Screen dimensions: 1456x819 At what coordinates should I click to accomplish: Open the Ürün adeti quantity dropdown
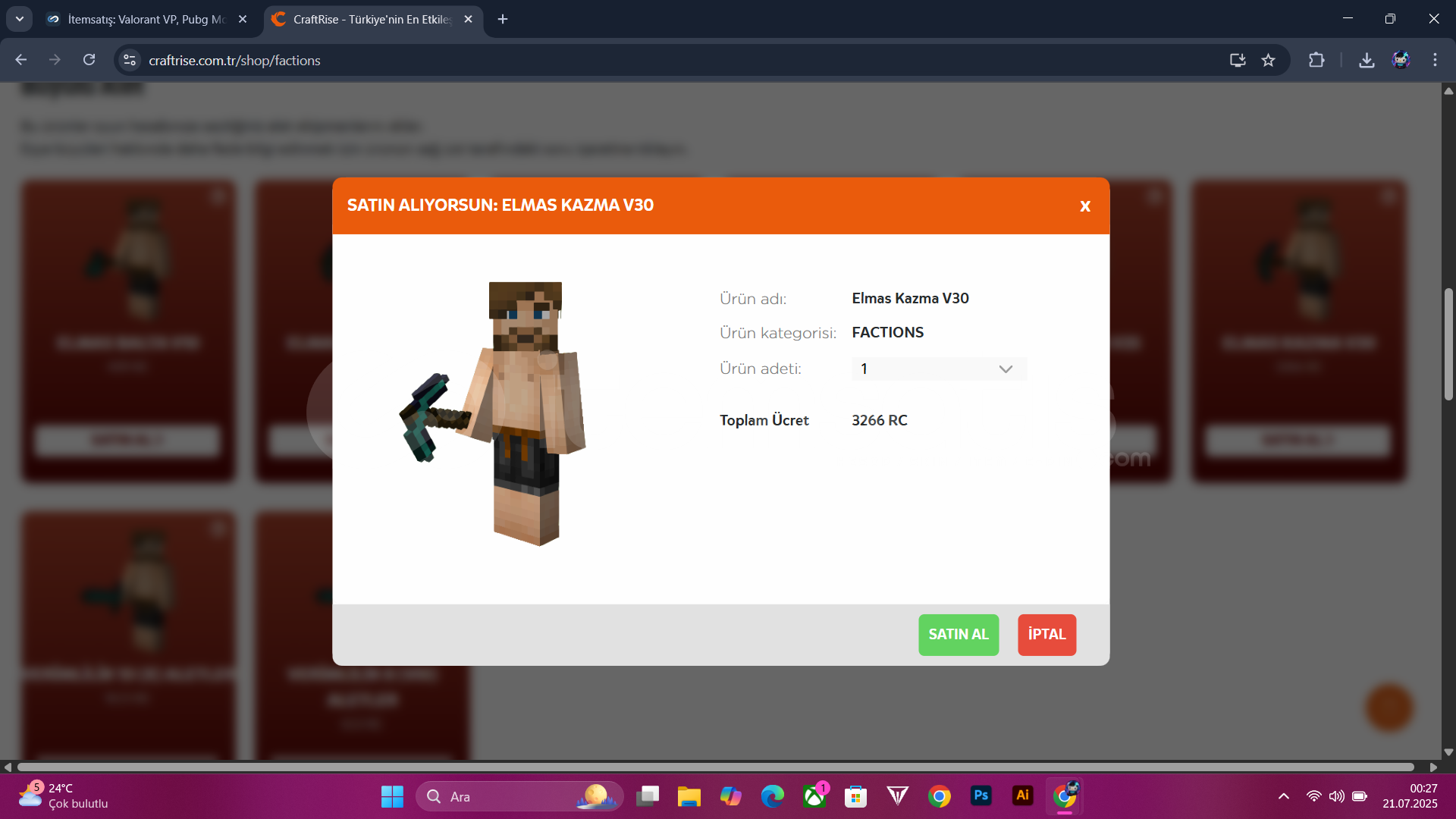point(939,369)
